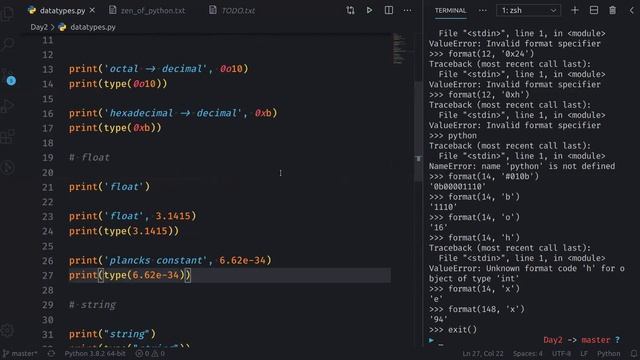Click in line print(type(6.62e-34))
Image resolution: width=640 pixels, height=360 pixels.
130,275
